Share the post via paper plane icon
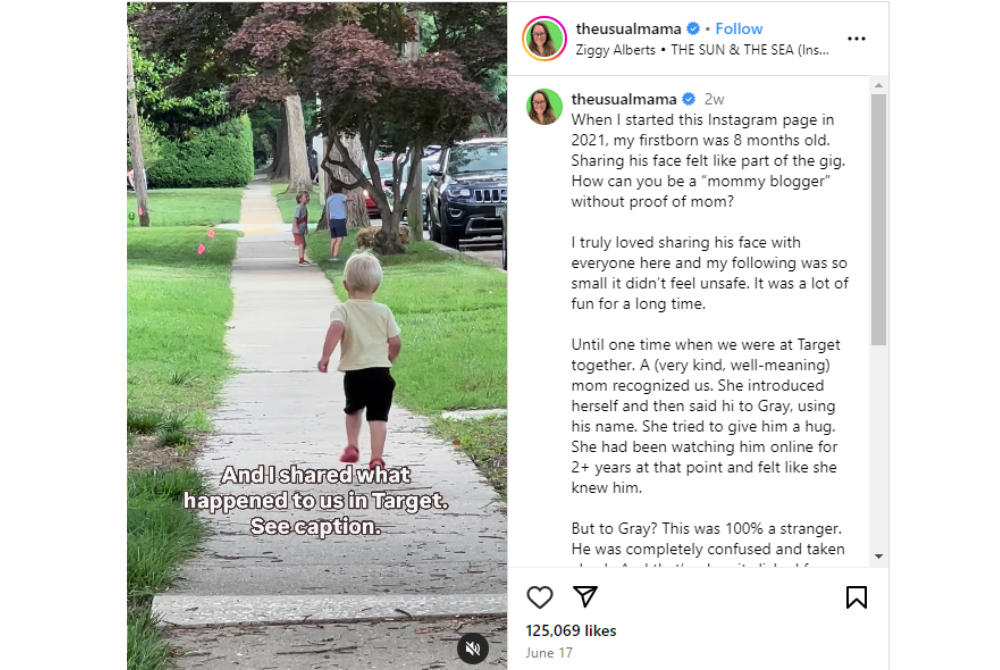 (585, 597)
